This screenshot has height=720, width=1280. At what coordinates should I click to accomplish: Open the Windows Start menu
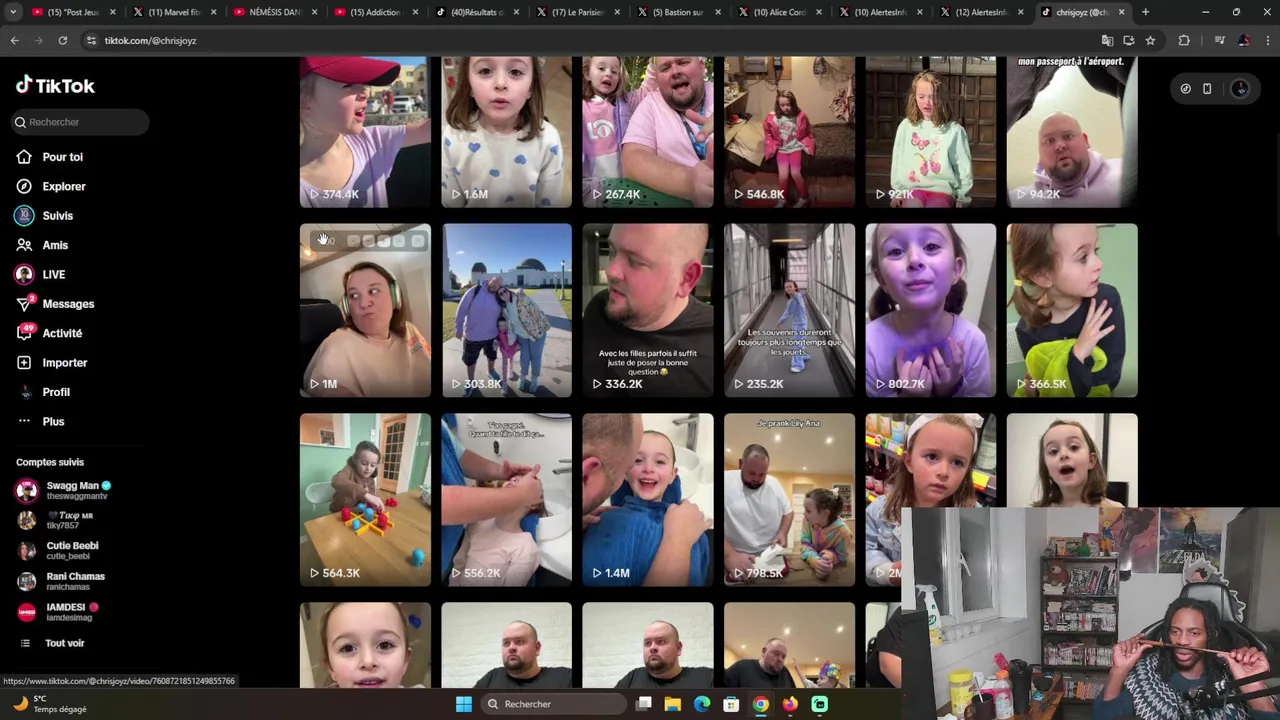point(464,704)
